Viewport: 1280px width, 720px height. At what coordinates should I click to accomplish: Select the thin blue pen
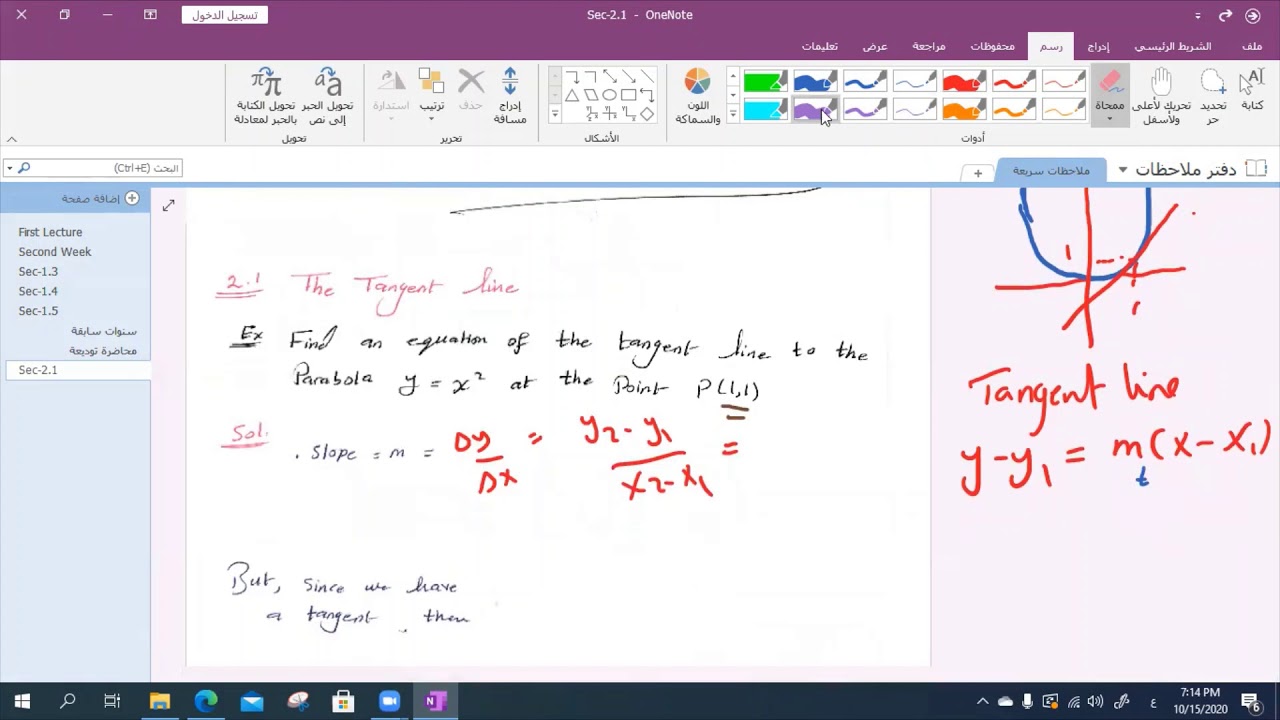tap(915, 81)
